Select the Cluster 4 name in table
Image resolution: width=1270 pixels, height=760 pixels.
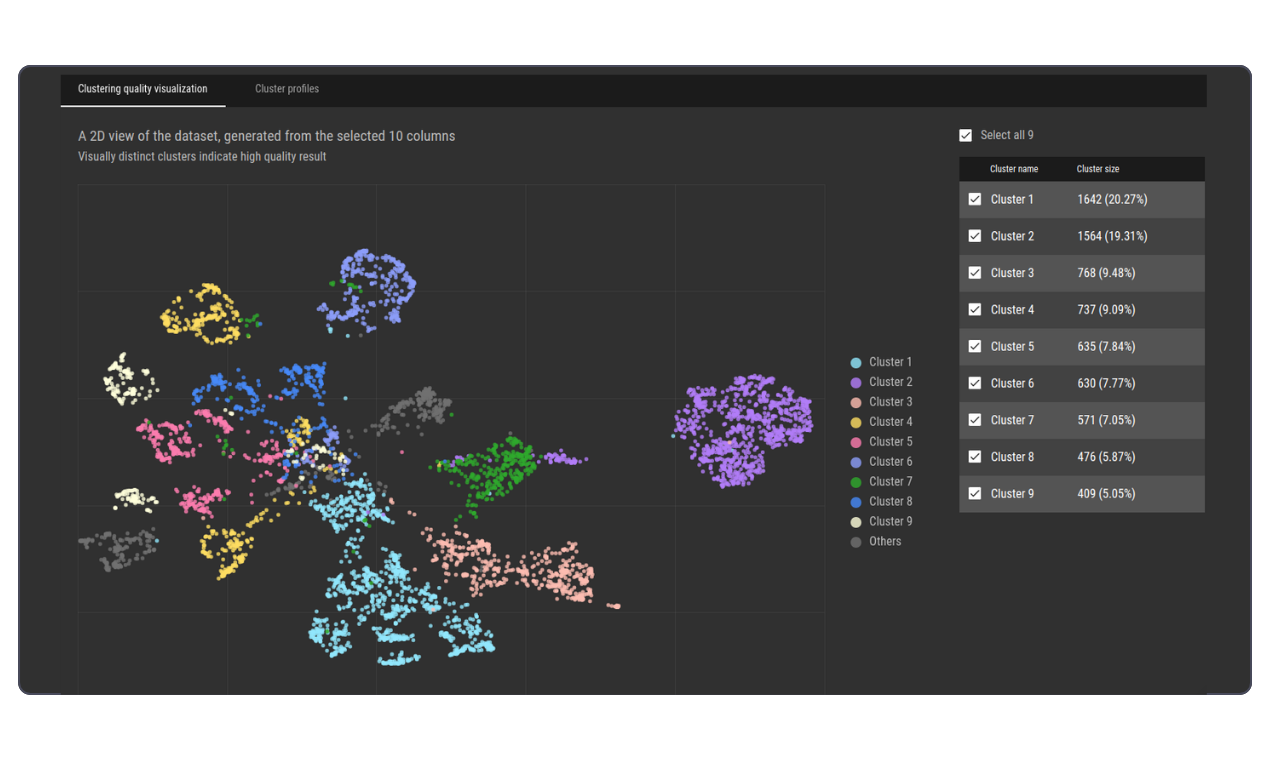[x=1012, y=309]
